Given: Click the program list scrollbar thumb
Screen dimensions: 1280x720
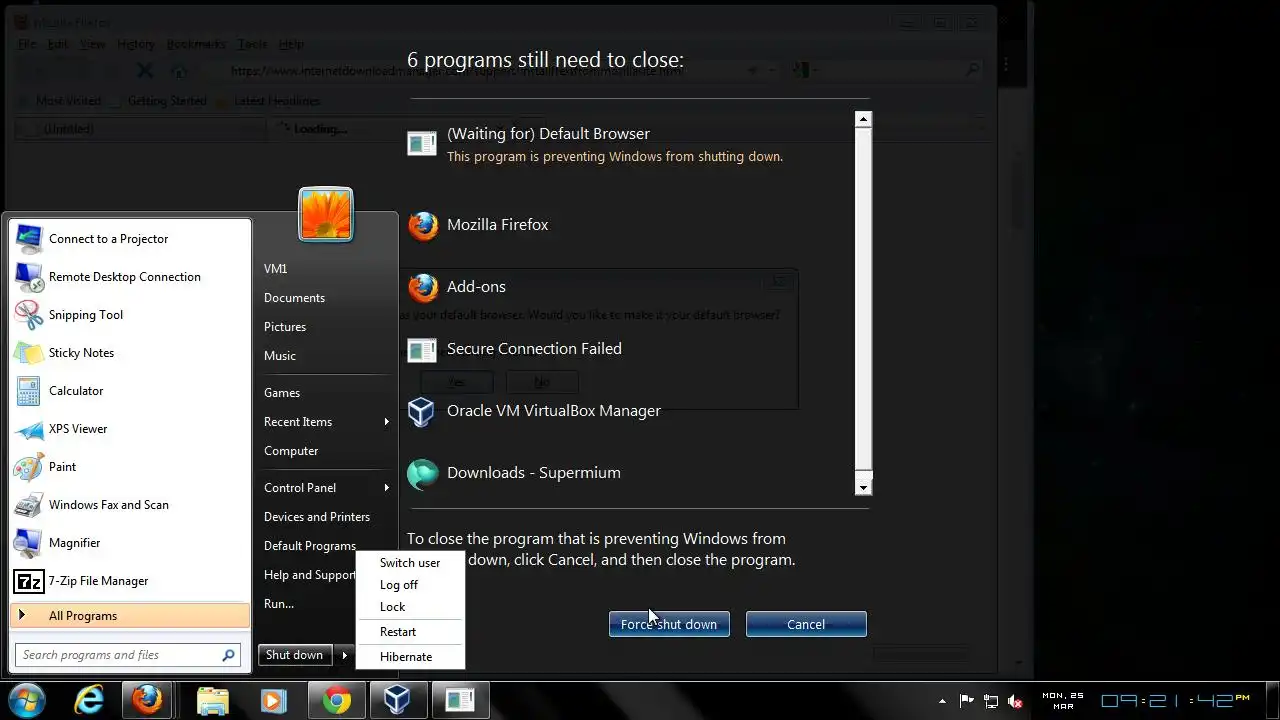Looking at the screenshot, I should coord(864,298).
